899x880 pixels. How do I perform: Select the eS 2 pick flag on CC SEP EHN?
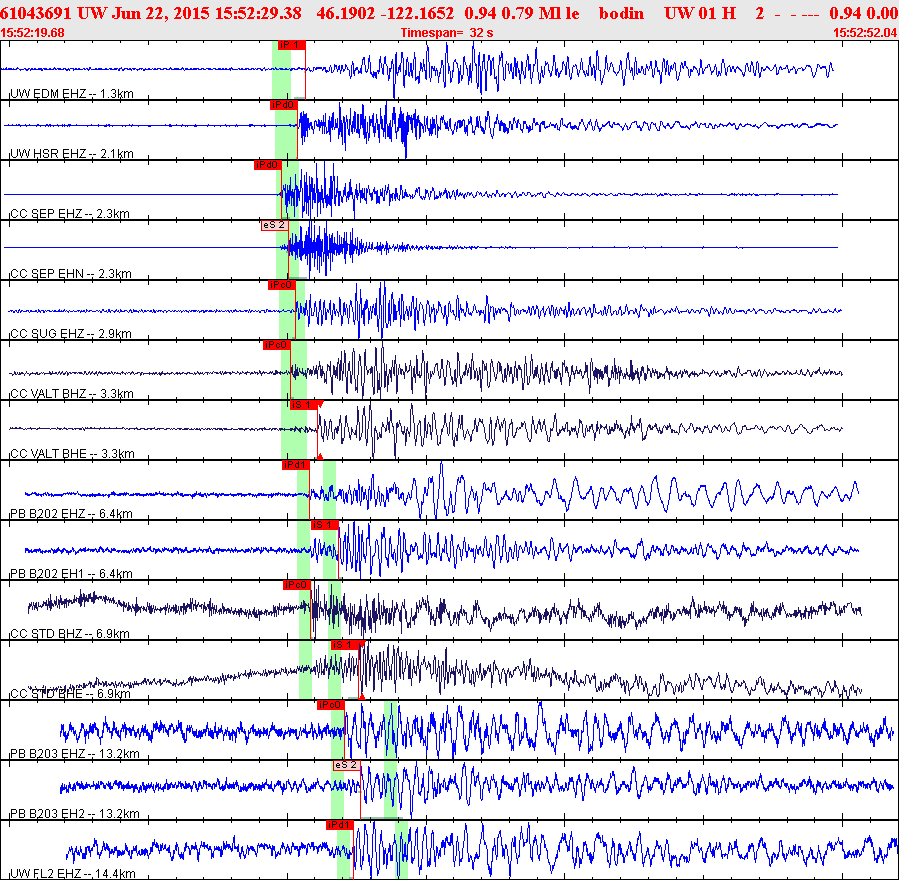click(275, 225)
